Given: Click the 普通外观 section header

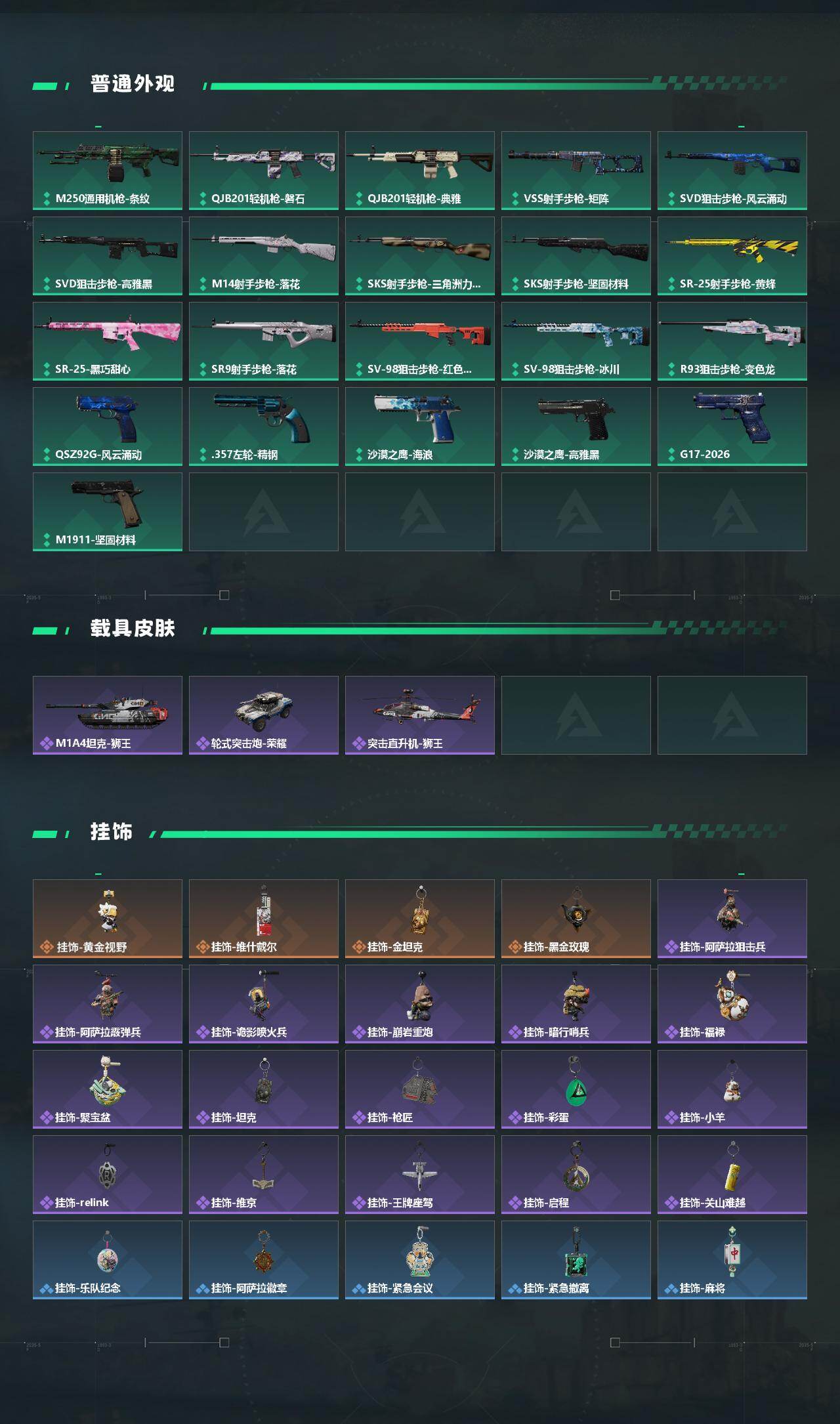Looking at the screenshot, I should click(133, 84).
